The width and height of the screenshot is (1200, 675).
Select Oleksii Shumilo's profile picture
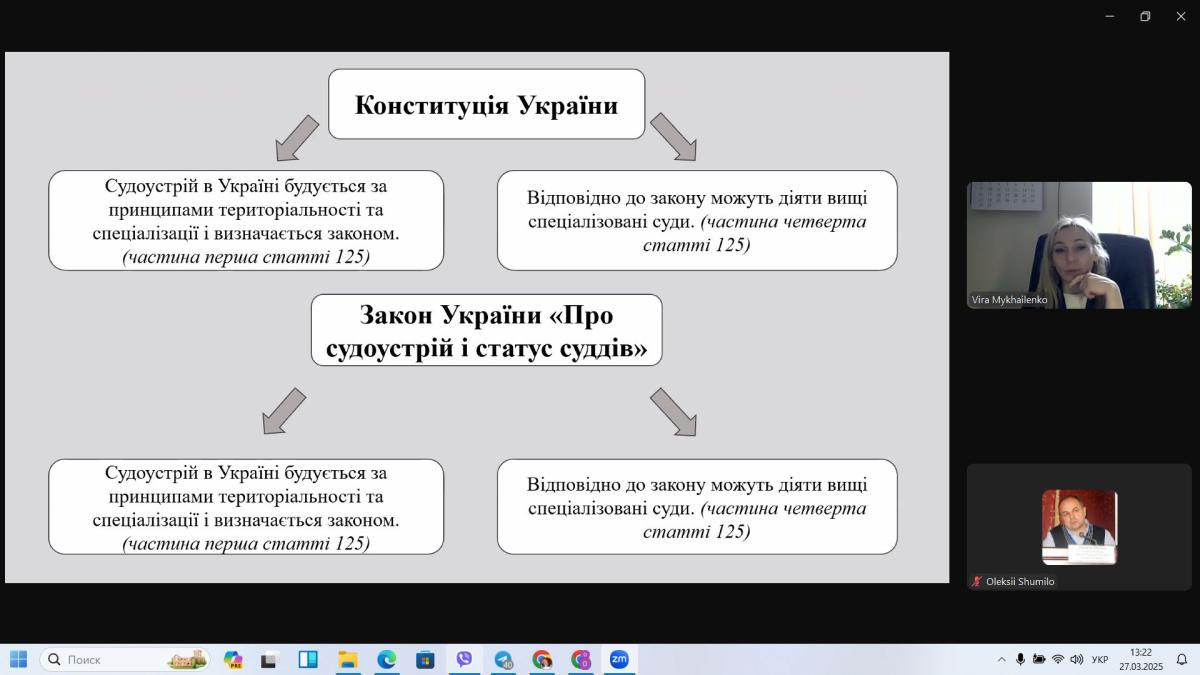point(1079,527)
